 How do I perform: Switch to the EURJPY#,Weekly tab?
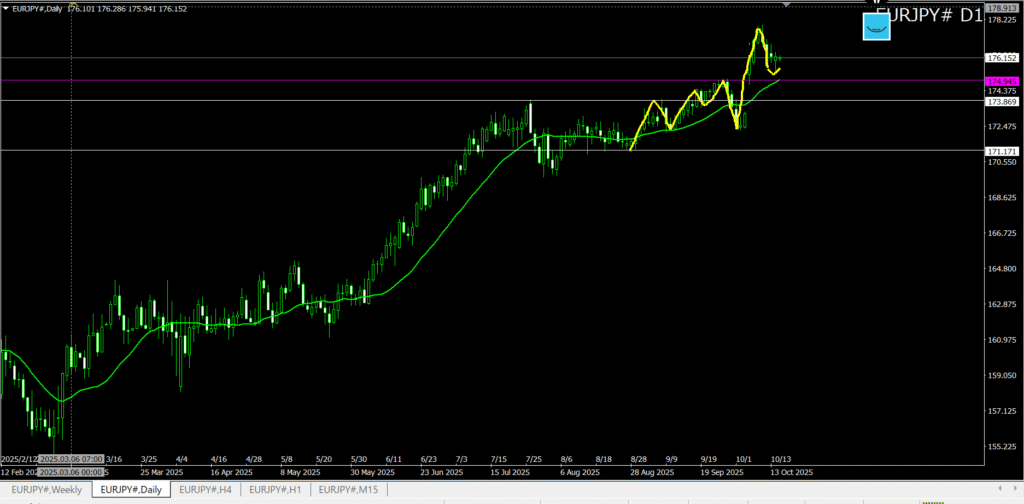(x=47, y=489)
